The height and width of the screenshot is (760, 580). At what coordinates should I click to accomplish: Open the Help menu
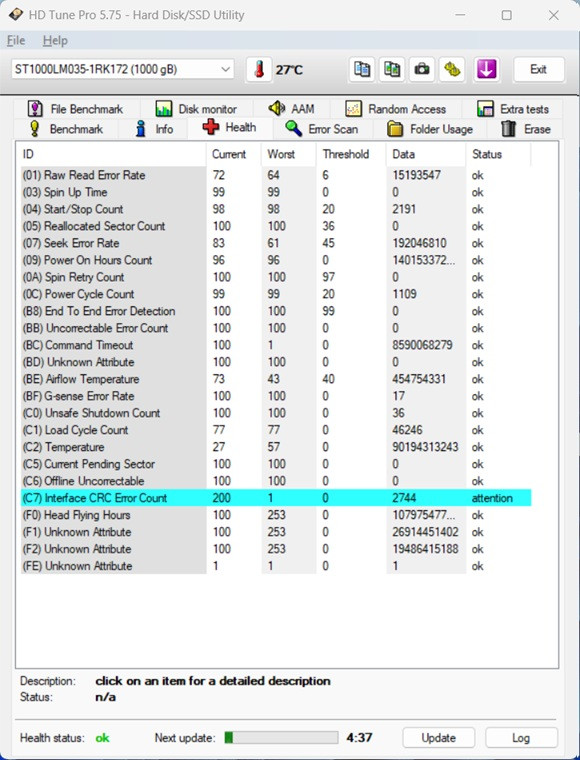point(55,41)
